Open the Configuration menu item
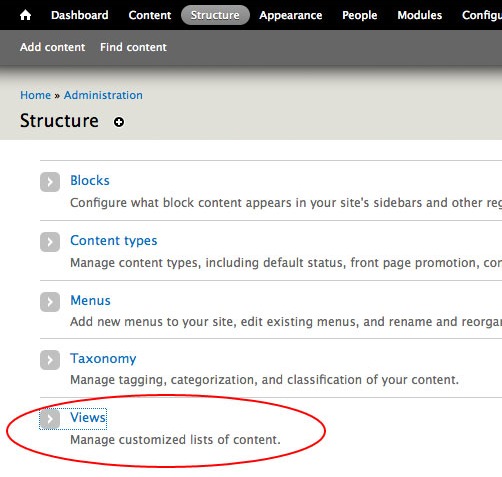Image resolution: width=502 pixels, height=477 pixels. coord(482,15)
